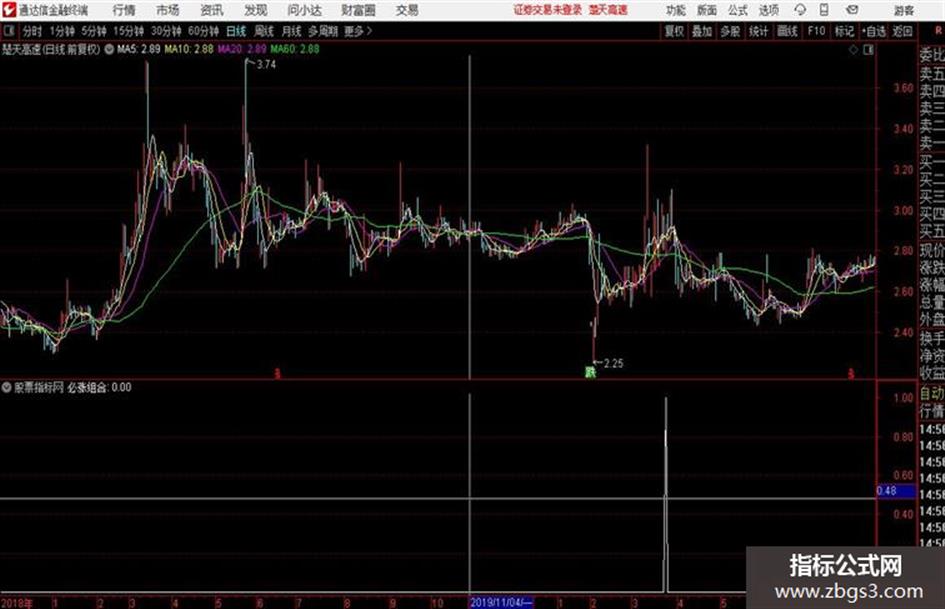
Task: Click the MA10: 2.88 indicator value
Action: 189,49
